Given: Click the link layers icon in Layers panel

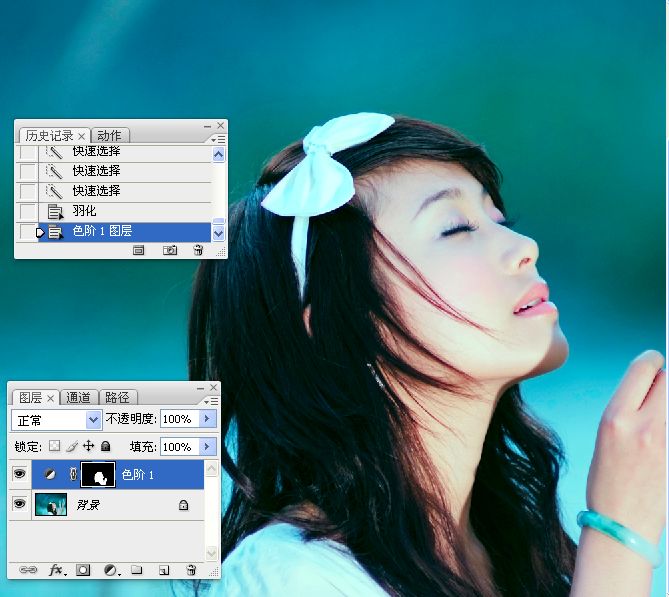Looking at the screenshot, I should coord(27,570).
